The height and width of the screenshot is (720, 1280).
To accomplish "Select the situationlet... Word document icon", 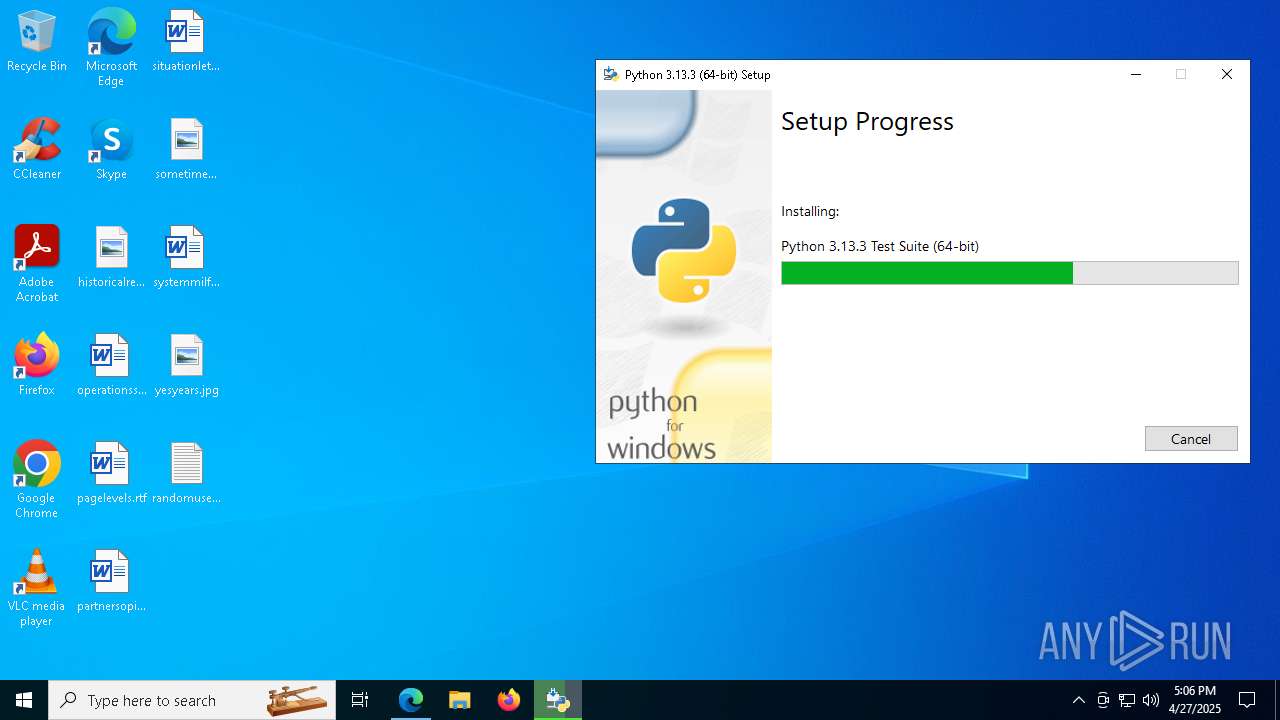I will [186, 42].
